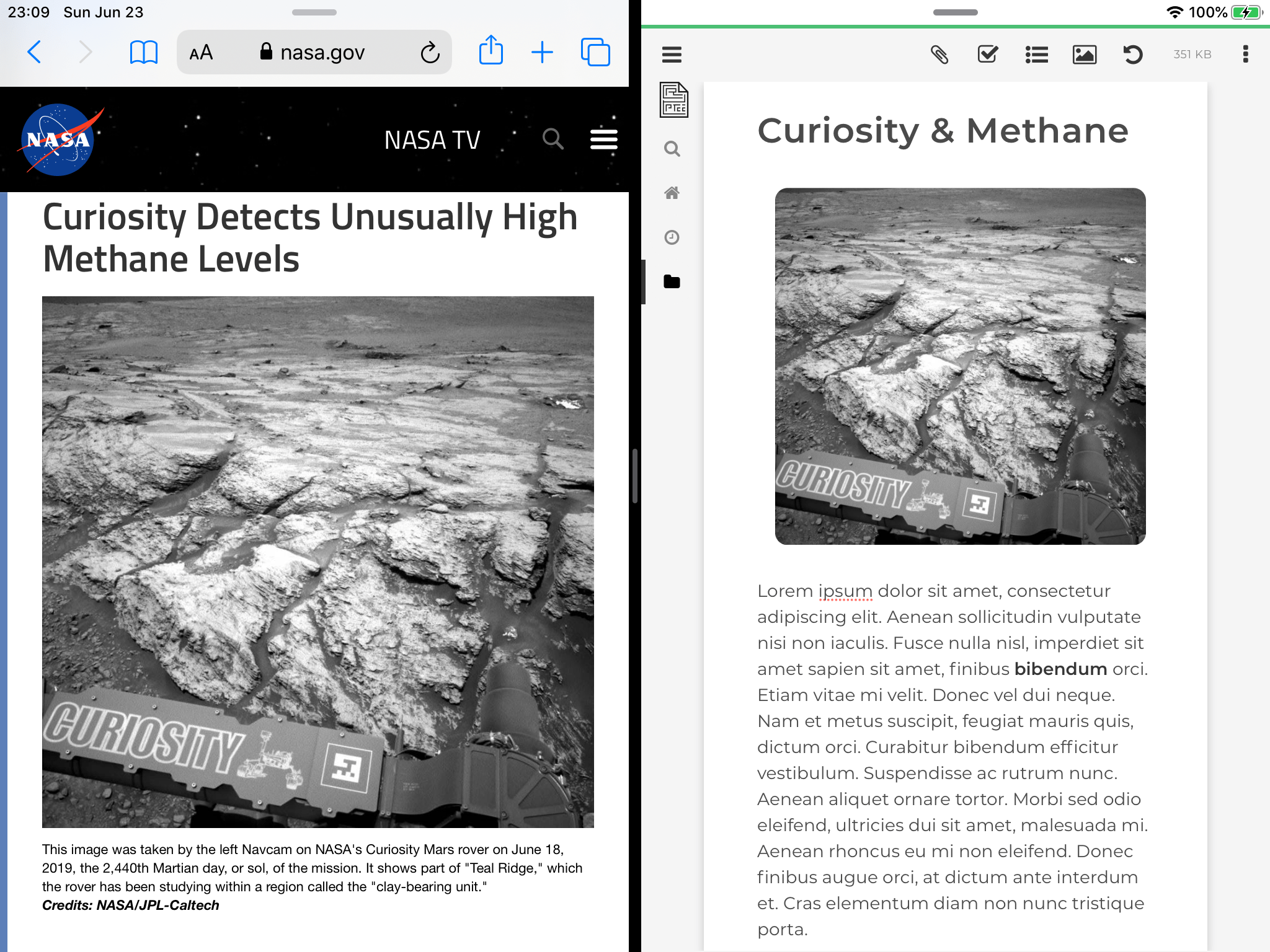1270x952 pixels.
Task: Insert a checkbox in the note
Action: pos(987,55)
